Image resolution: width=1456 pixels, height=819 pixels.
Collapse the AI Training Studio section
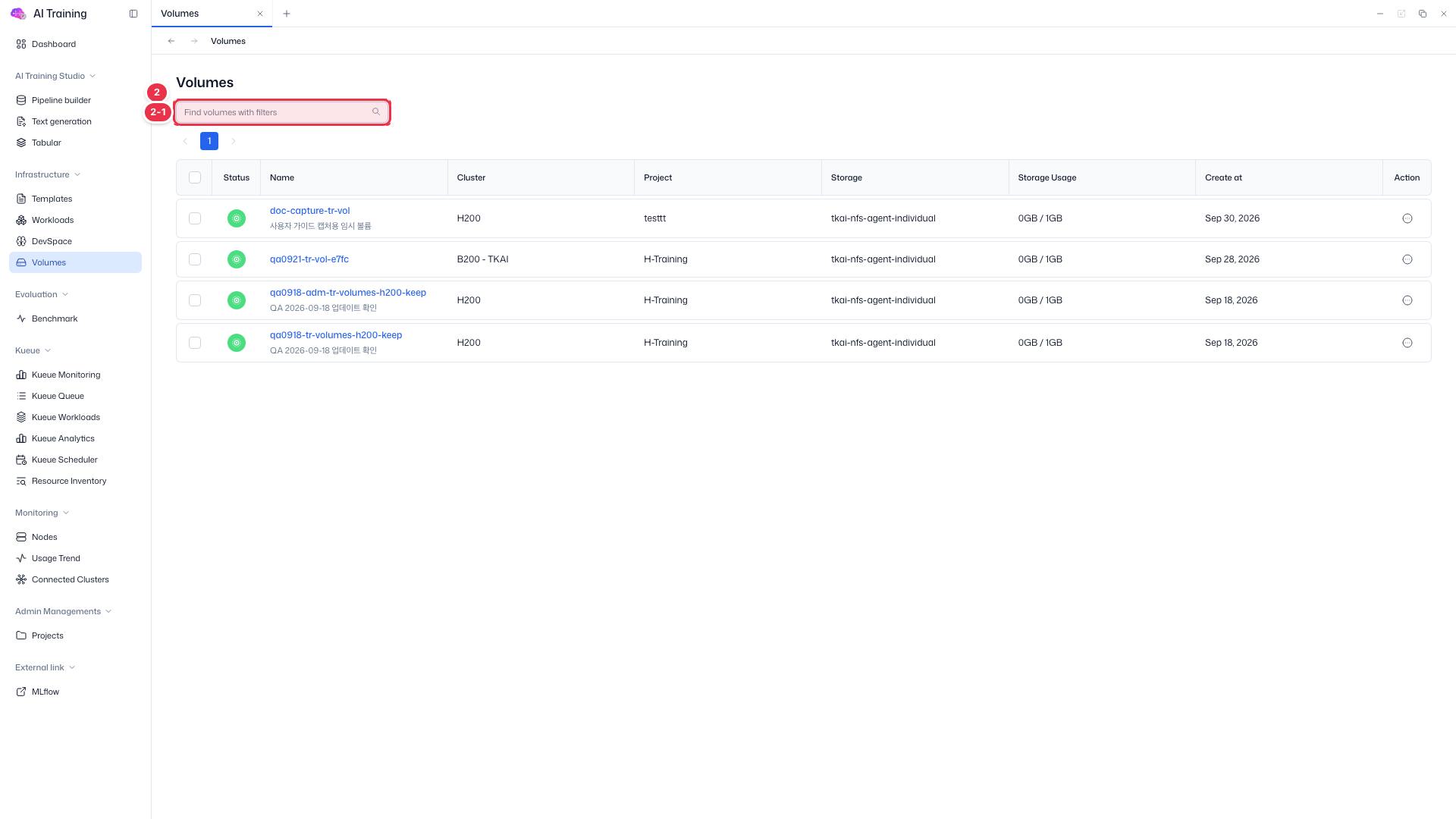55,76
